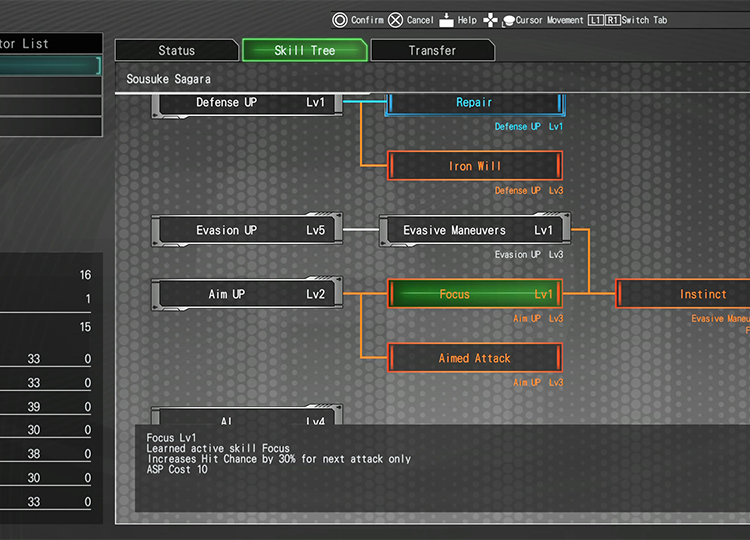The width and height of the screenshot is (750, 540).
Task: Click the L1 button icon
Action: 595,20
